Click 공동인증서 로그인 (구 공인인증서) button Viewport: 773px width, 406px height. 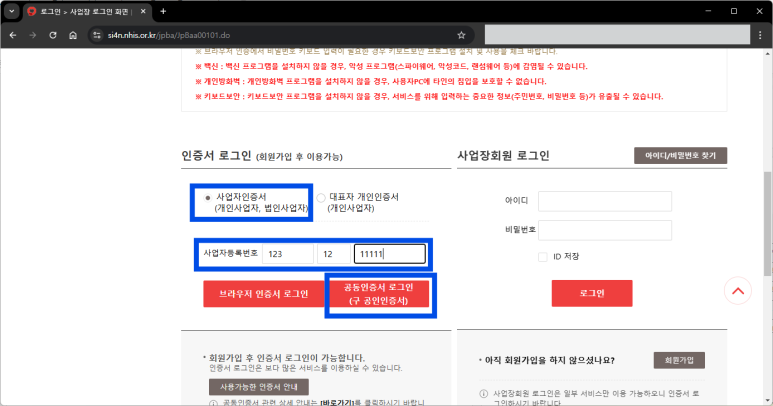[379, 294]
